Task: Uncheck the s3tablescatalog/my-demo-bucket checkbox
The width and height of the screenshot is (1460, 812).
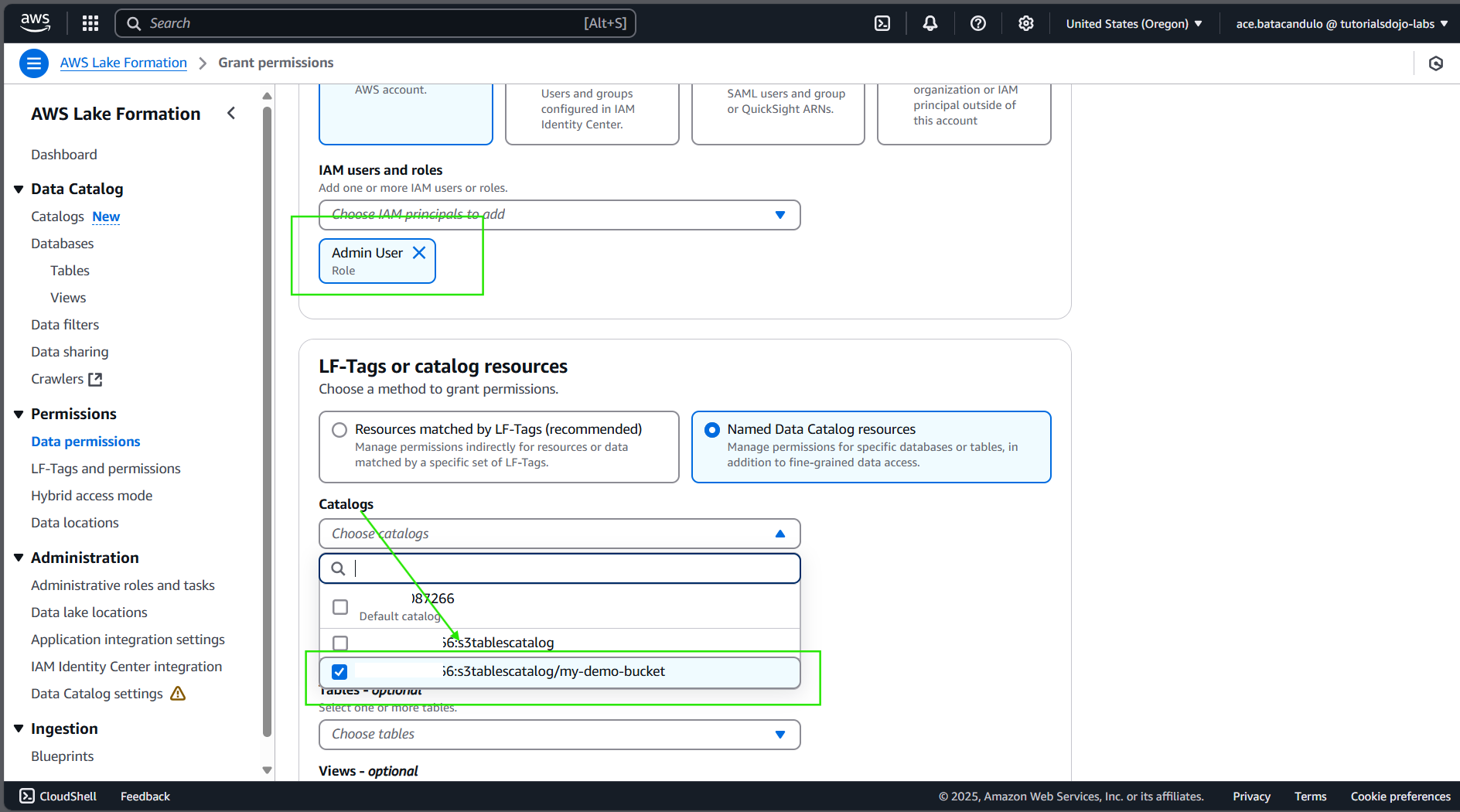Action: click(x=340, y=671)
